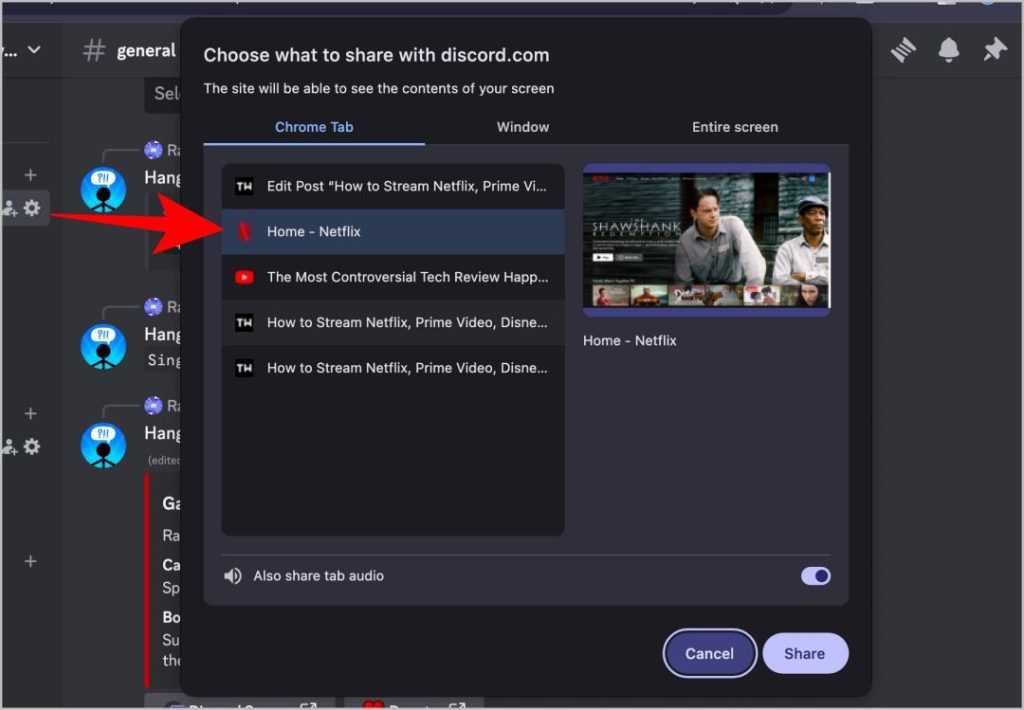
Task: Click the Netflix icon beside Home - Netflix
Action: [x=243, y=232]
